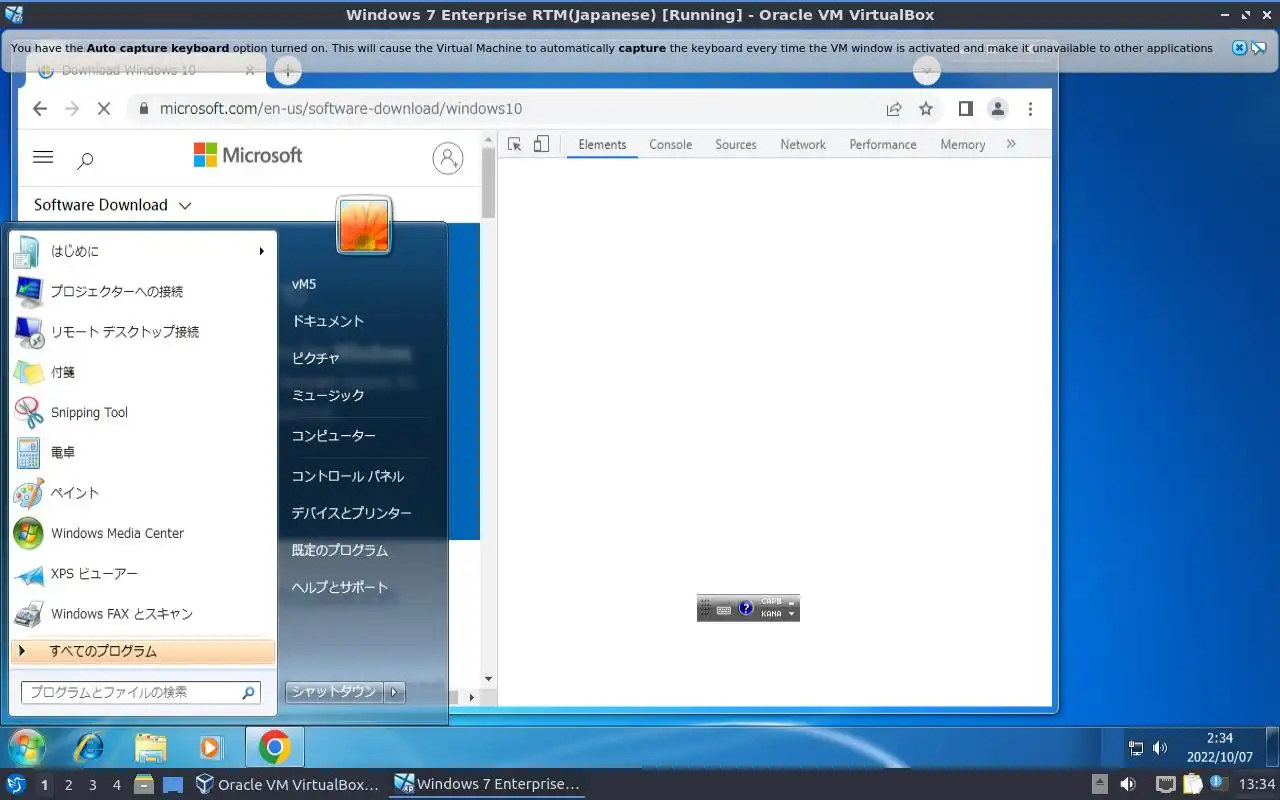1280x800 pixels.
Task: Click the シャットダウン button
Action: (334, 691)
